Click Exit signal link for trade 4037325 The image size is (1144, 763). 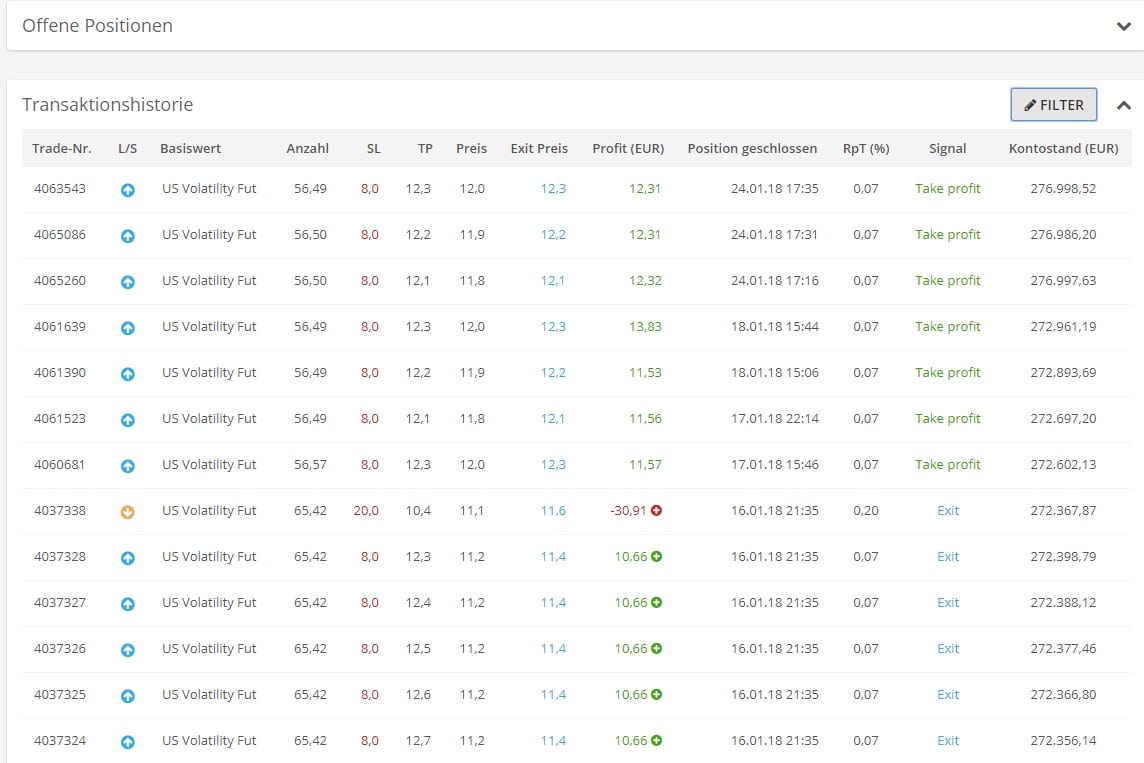tap(947, 695)
